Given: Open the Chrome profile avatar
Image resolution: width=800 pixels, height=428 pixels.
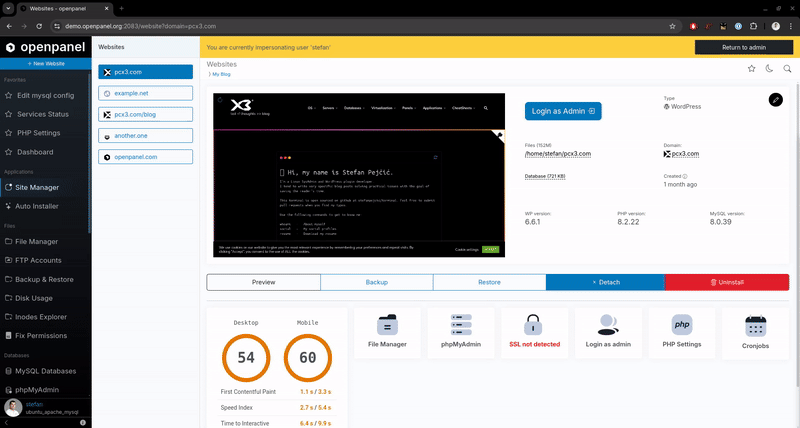Looking at the screenshot, I should point(776,26).
